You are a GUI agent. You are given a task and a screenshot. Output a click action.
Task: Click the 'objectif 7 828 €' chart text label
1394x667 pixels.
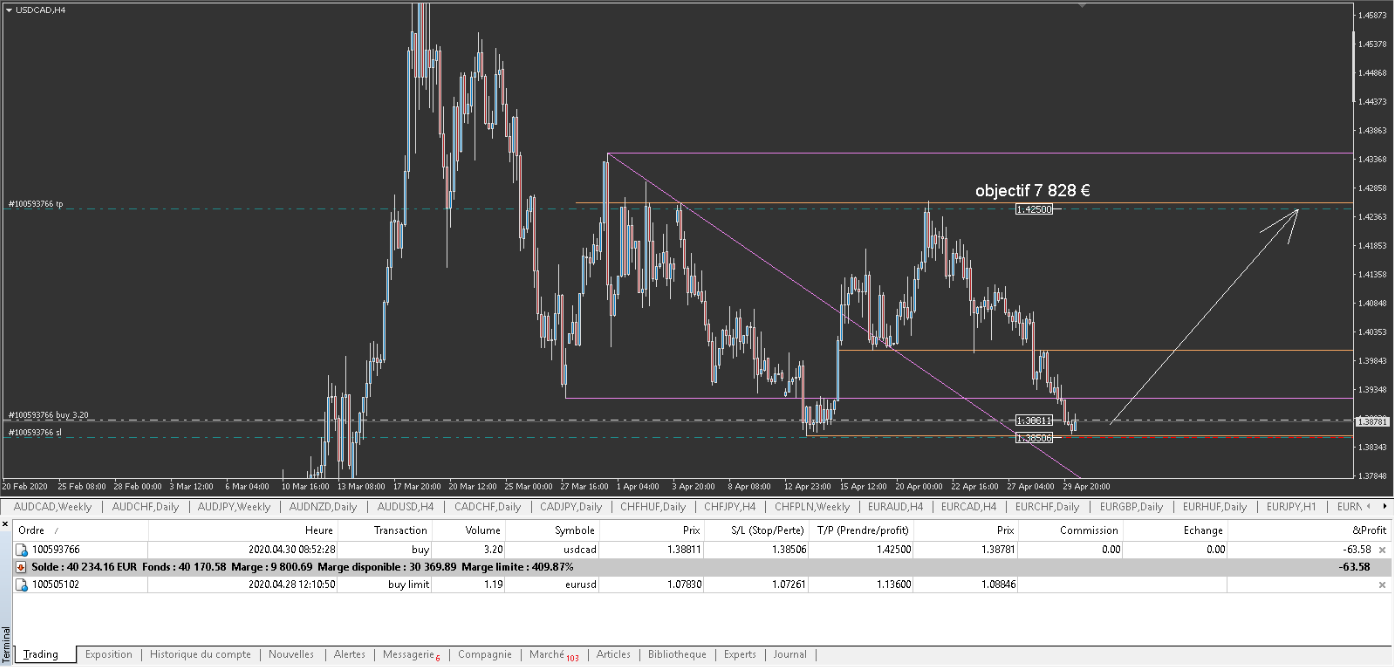coord(1033,190)
